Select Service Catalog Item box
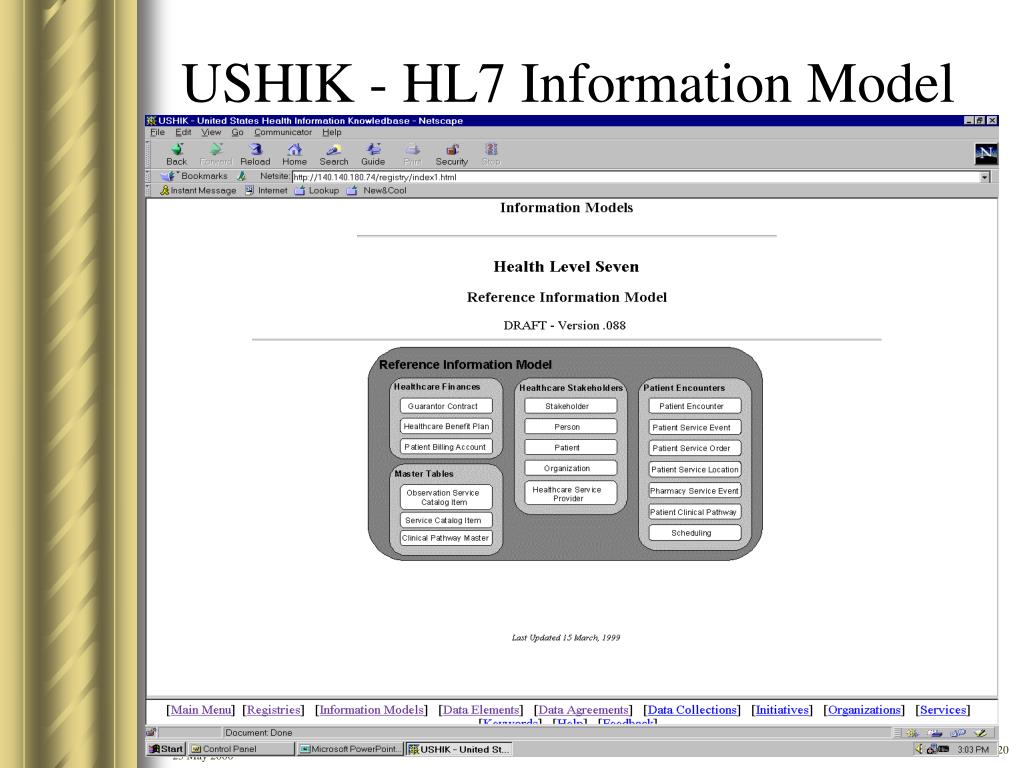Screen dimensions: 1024x768 (x=446, y=520)
